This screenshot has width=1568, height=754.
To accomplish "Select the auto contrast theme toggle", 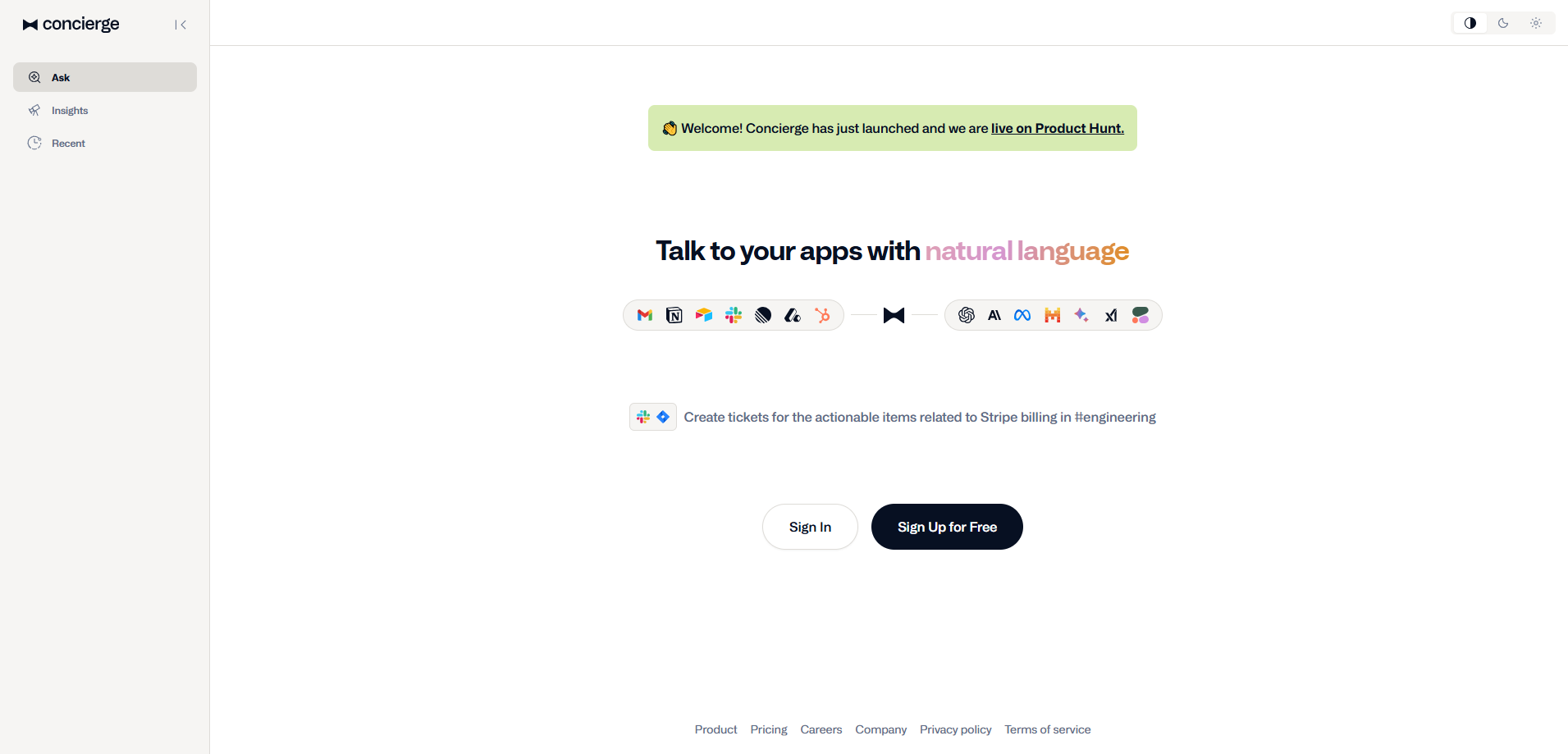I will (1470, 23).
